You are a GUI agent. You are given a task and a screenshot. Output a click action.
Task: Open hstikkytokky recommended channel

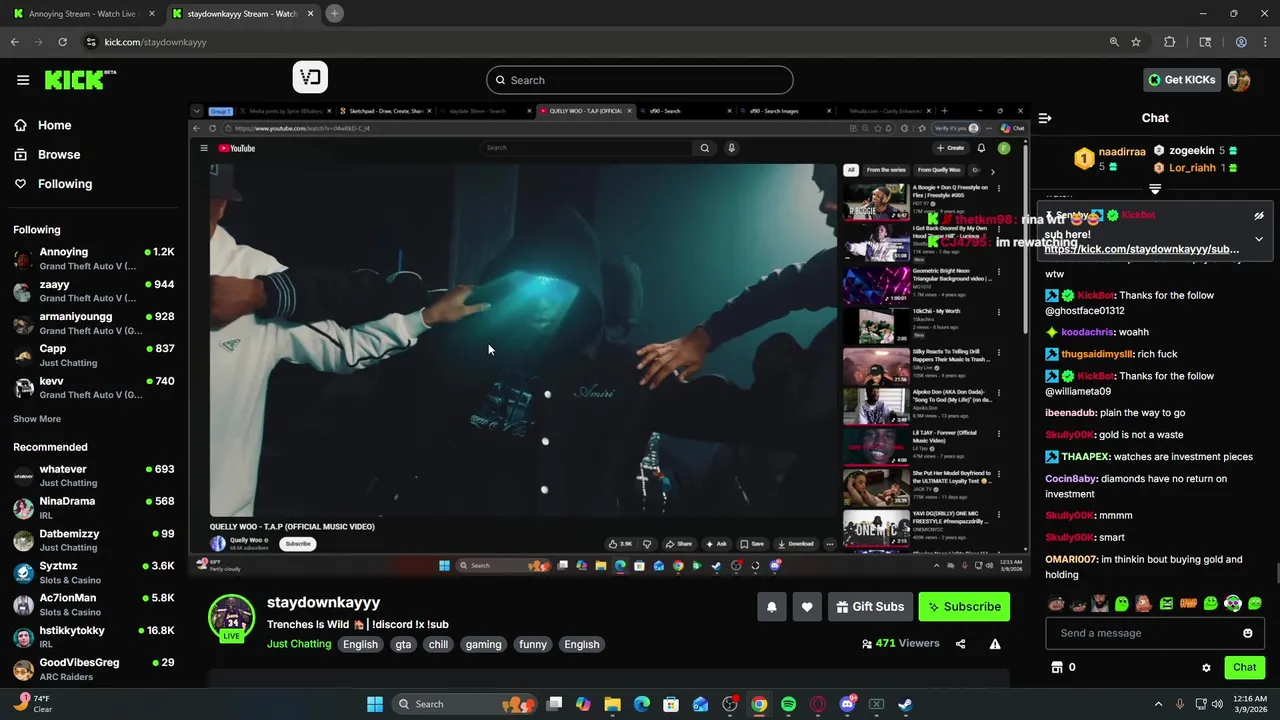[93, 637]
